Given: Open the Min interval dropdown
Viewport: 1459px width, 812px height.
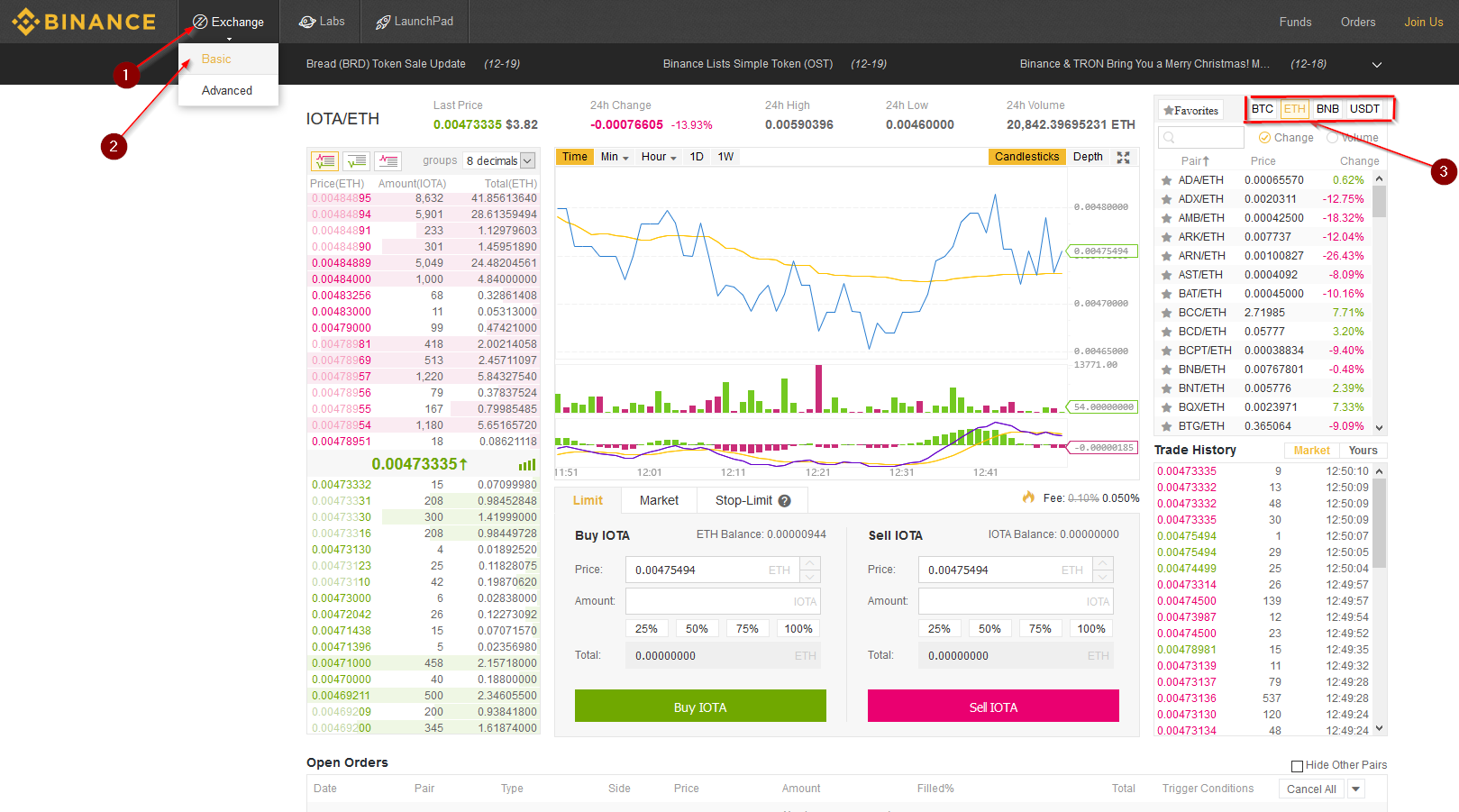Looking at the screenshot, I should coord(615,157).
